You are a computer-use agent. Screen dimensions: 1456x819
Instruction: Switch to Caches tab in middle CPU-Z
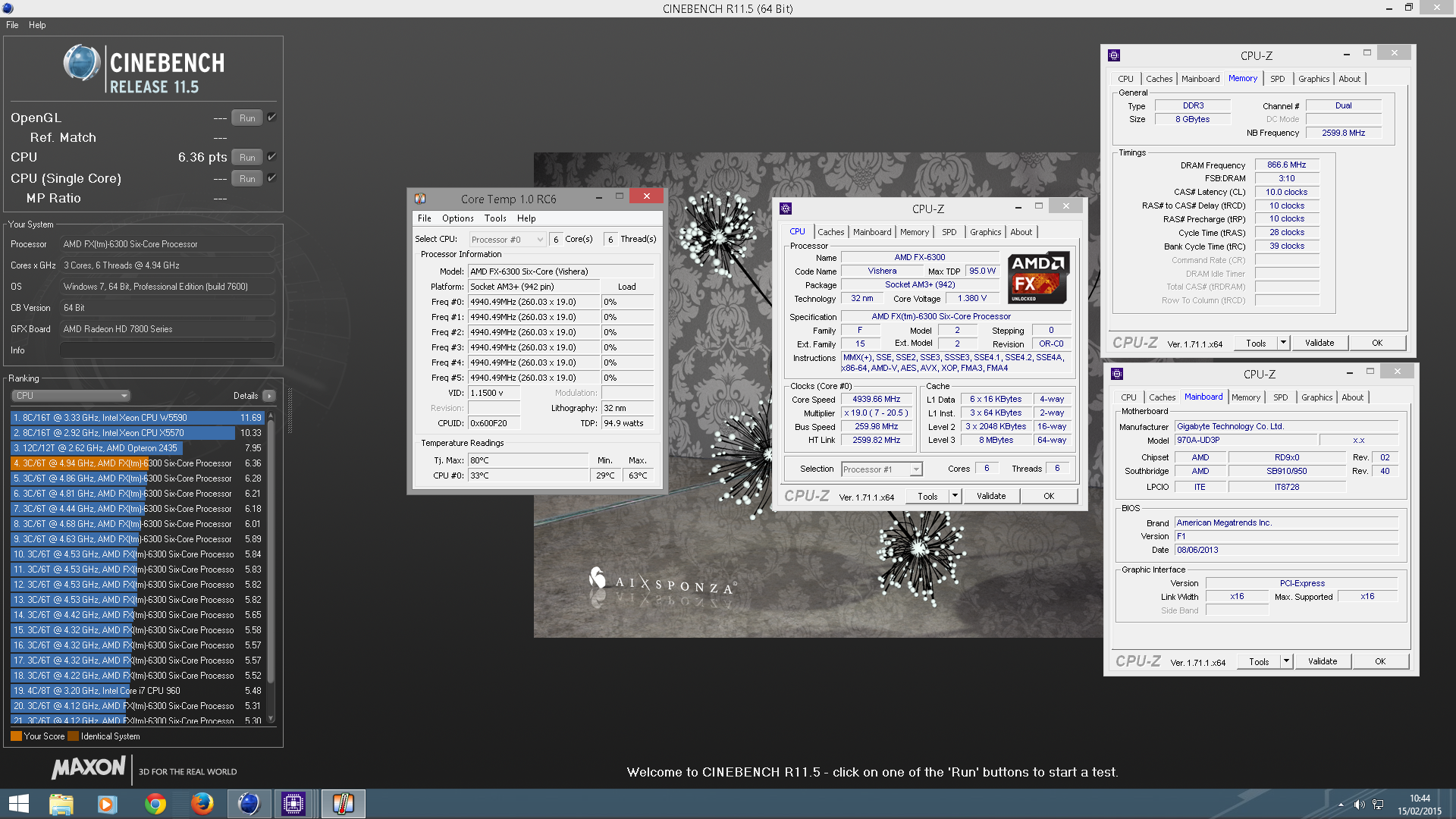831,232
